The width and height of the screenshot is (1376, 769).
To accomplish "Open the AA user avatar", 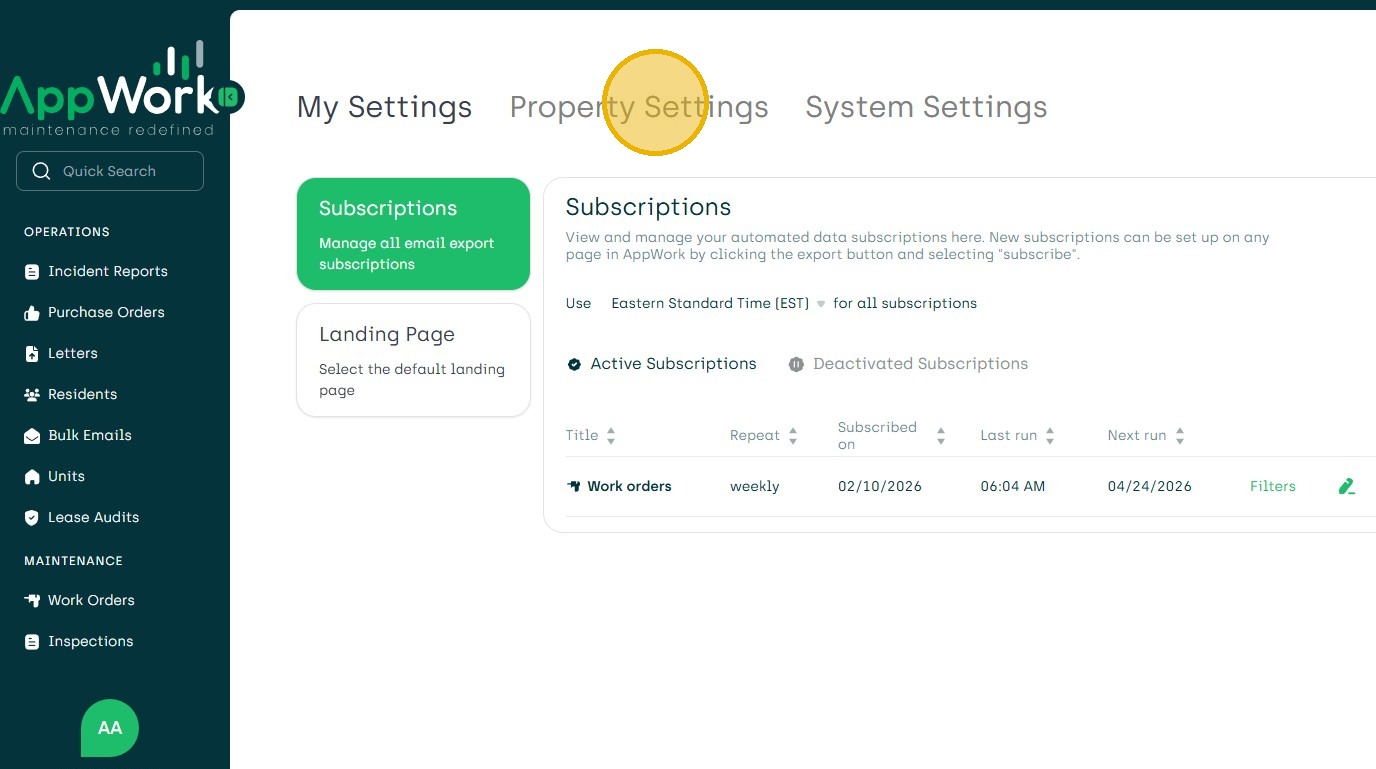I will 110,728.
